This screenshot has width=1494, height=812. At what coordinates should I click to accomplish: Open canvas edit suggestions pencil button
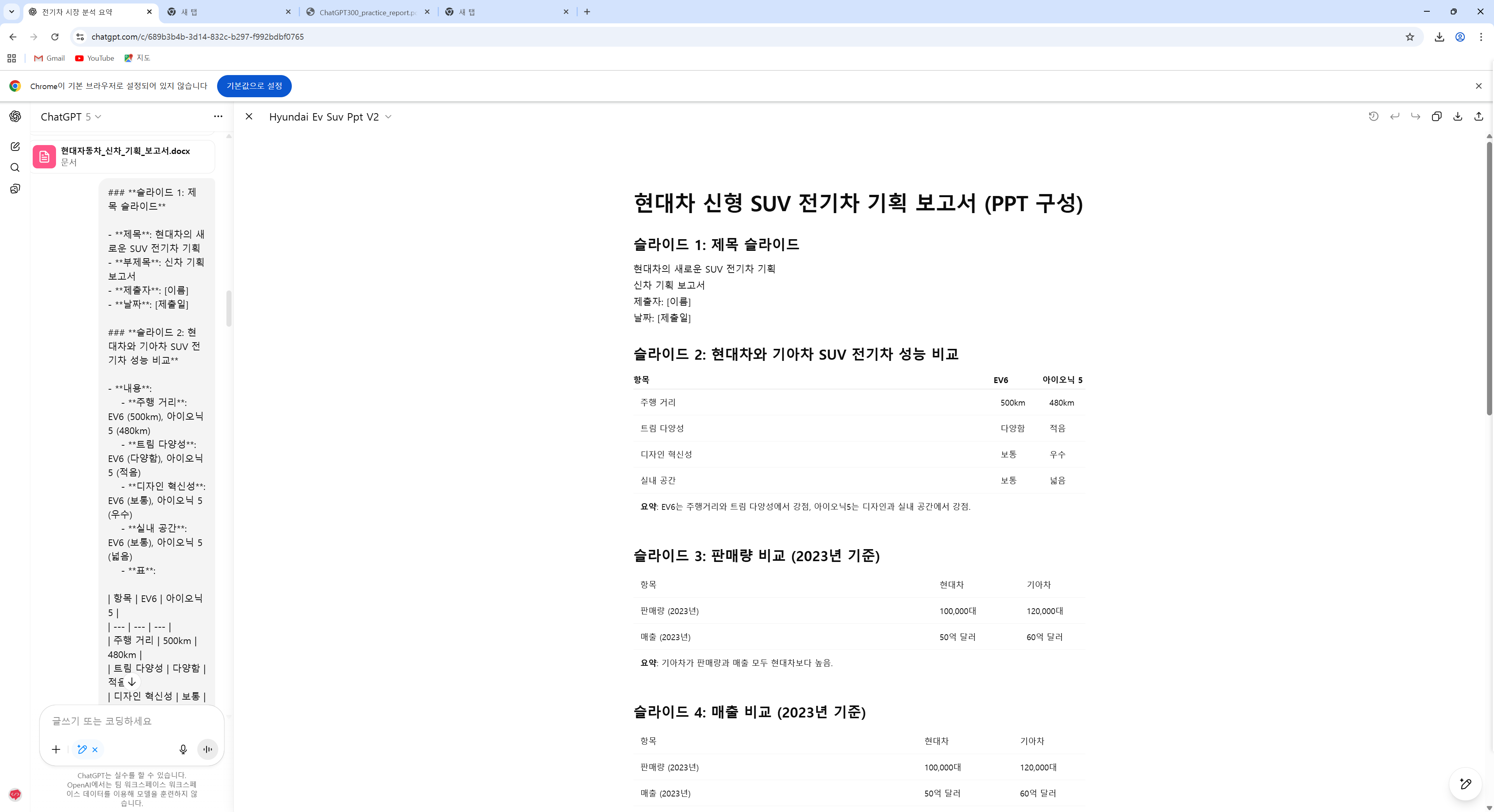tap(1466, 784)
